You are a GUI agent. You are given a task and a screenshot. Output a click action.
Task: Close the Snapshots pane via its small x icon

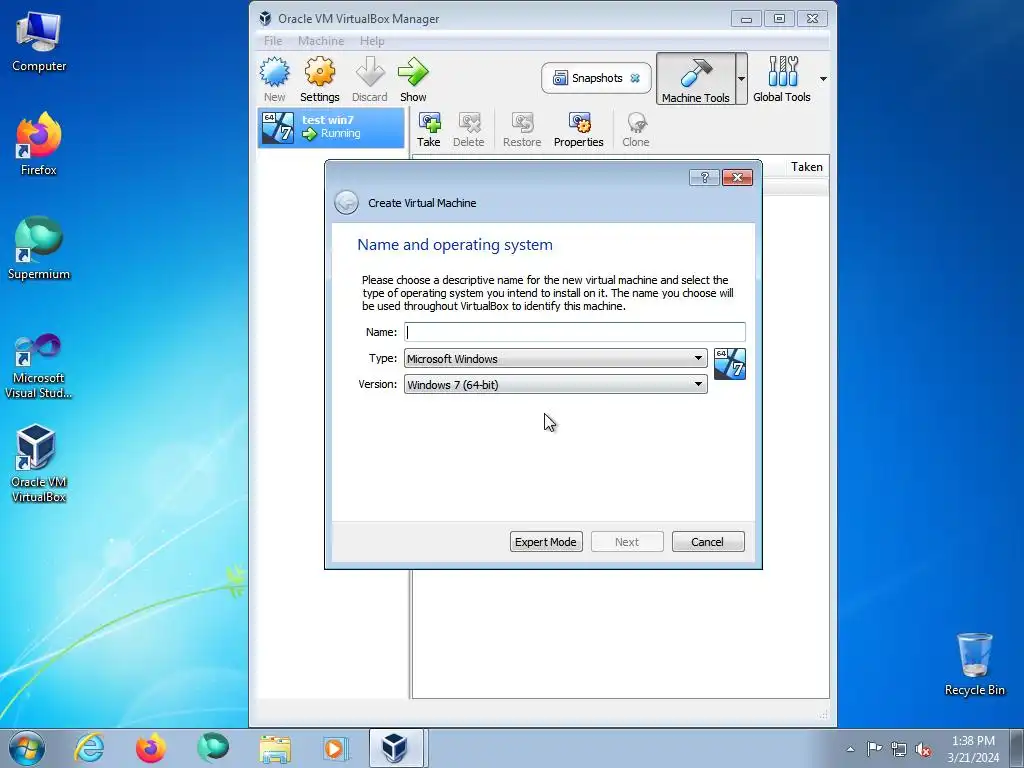[635, 78]
